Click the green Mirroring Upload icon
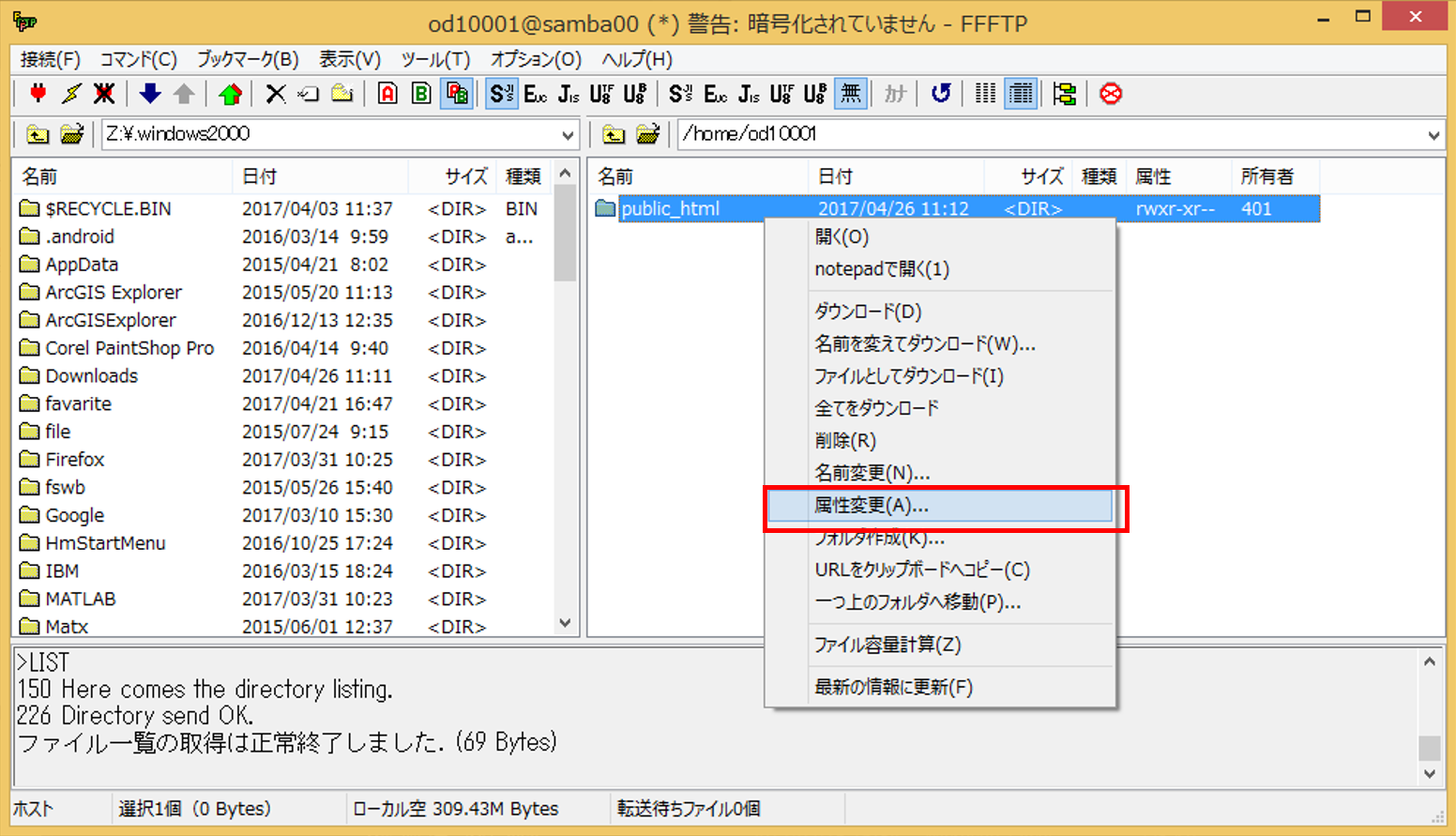This screenshot has height=836, width=1456. (230, 94)
